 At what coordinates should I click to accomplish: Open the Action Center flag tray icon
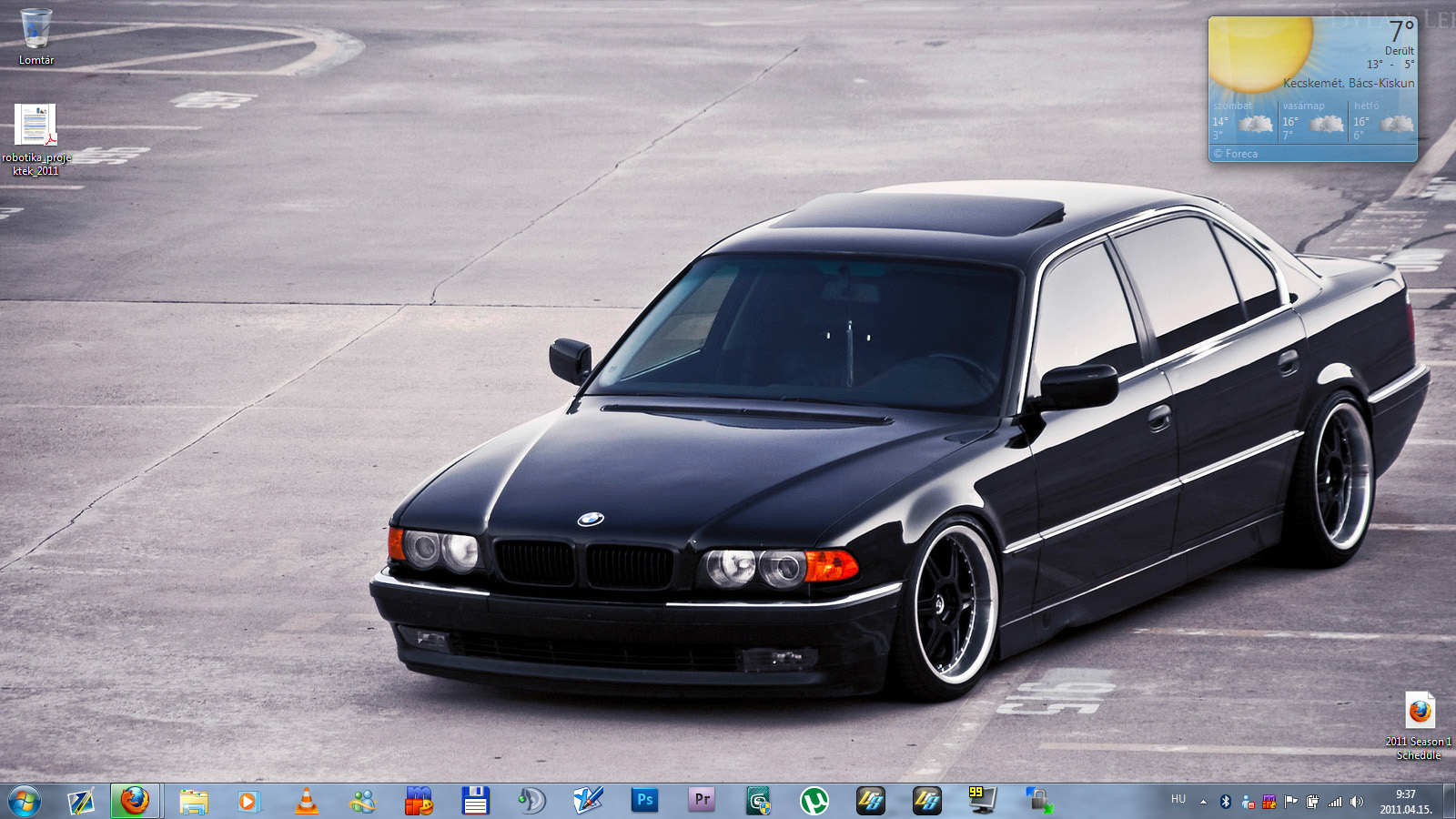coord(1290,802)
